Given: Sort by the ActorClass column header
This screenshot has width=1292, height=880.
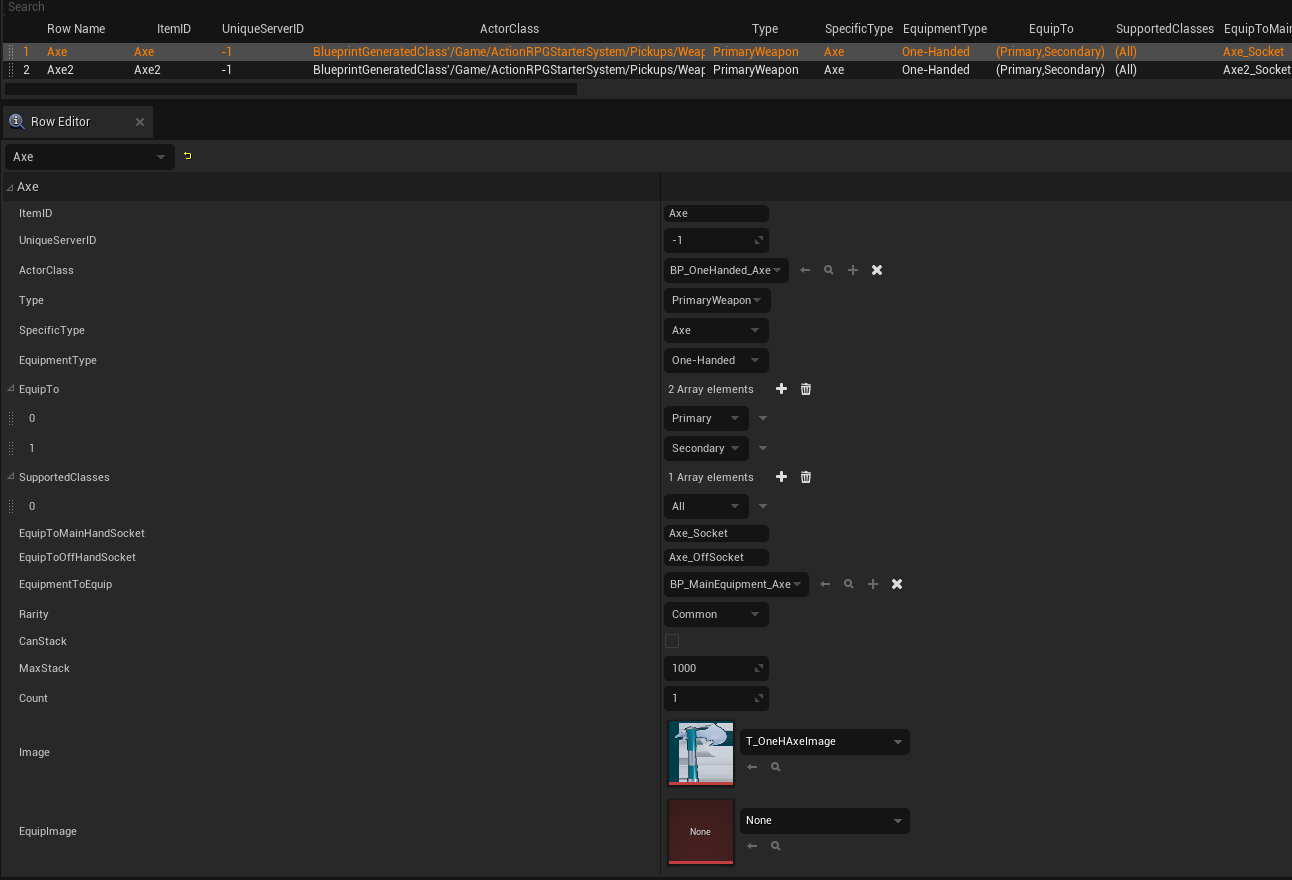Looking at the screenshot, I should [509, 29].
